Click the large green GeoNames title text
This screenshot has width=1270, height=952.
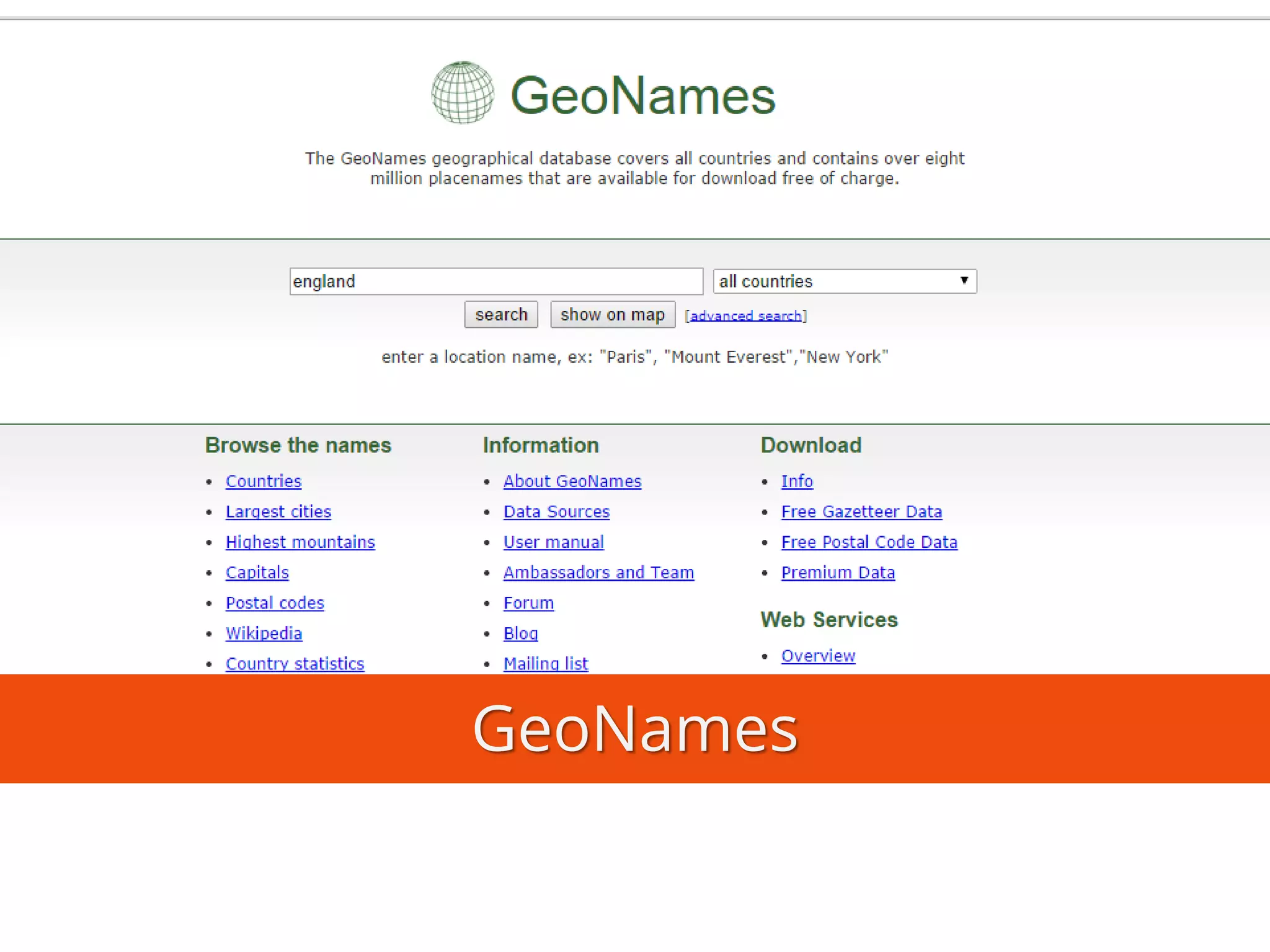click(643, 95)
